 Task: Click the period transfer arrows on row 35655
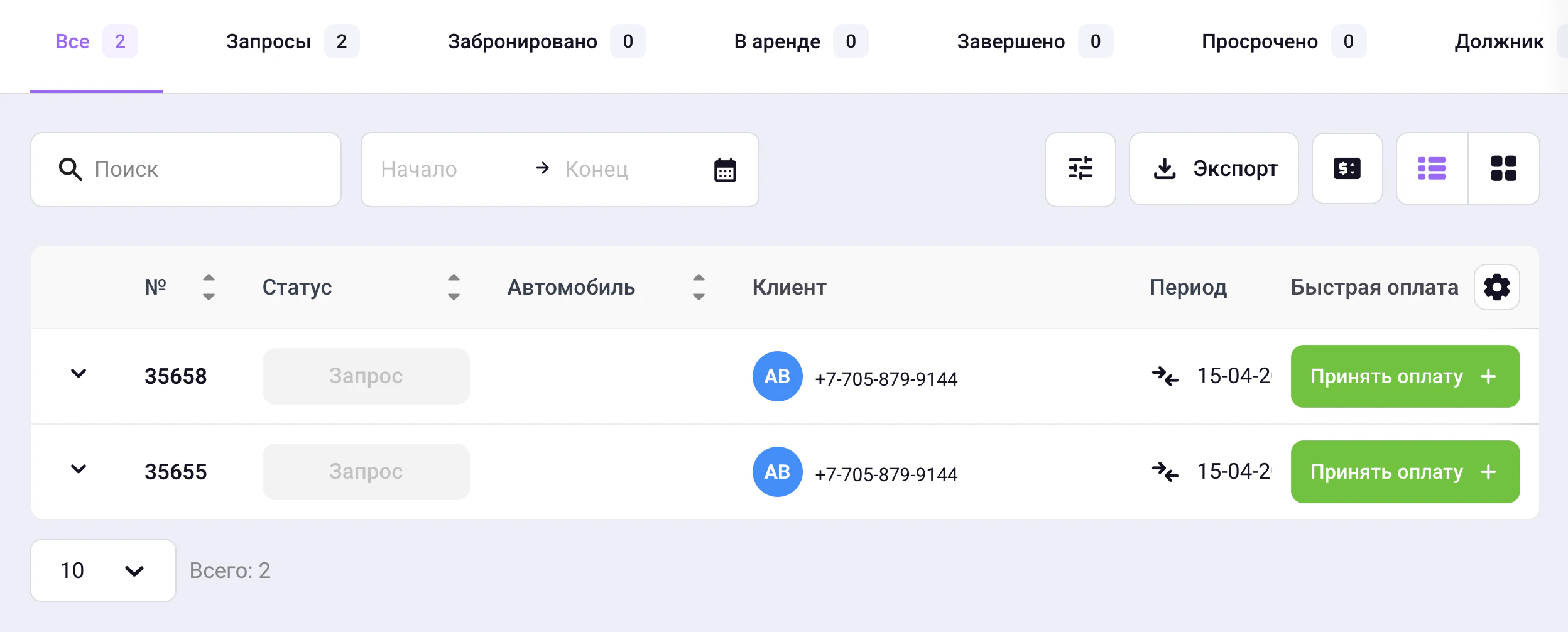pyautogui.click(x=1165, y=472)
